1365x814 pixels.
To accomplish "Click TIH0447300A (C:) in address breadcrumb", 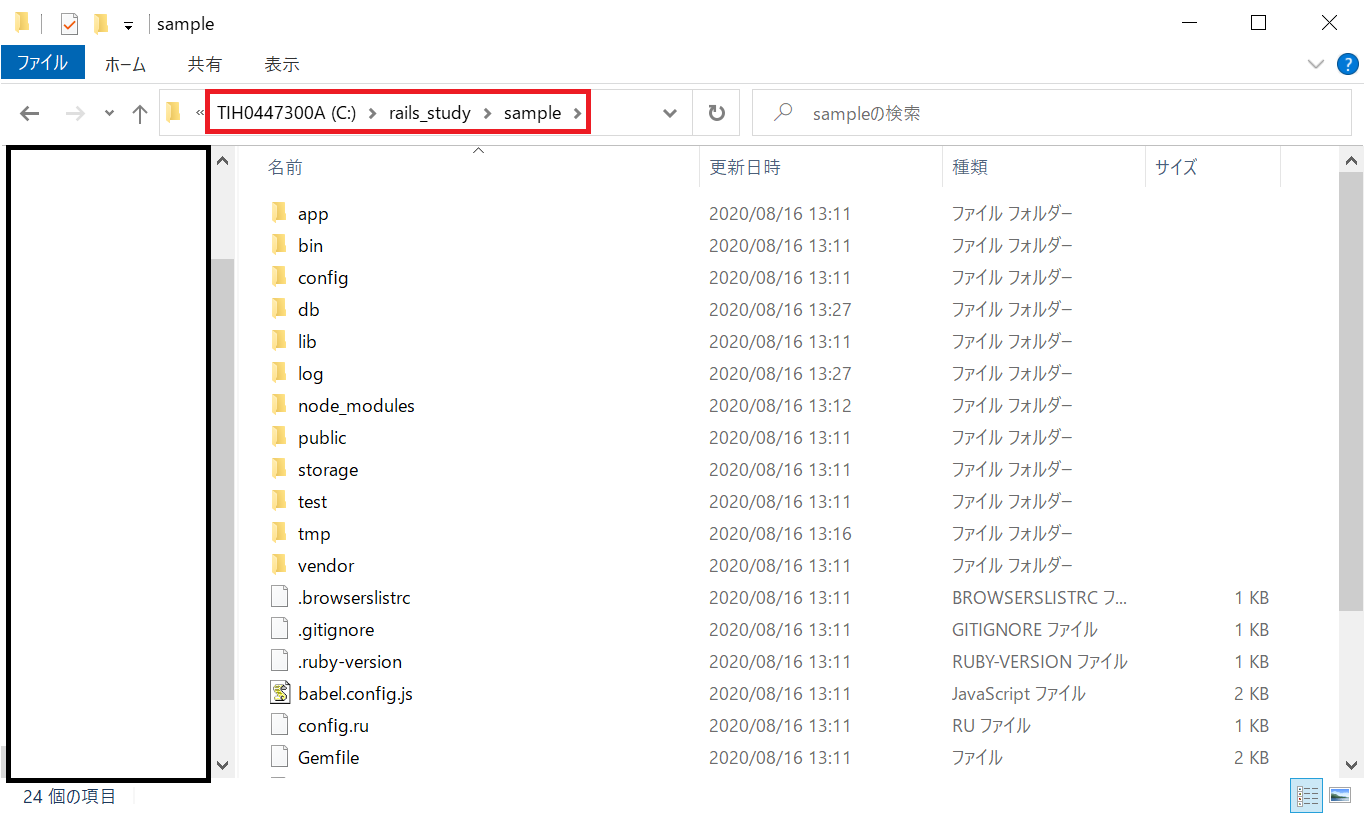I will (x=287, y=113).
